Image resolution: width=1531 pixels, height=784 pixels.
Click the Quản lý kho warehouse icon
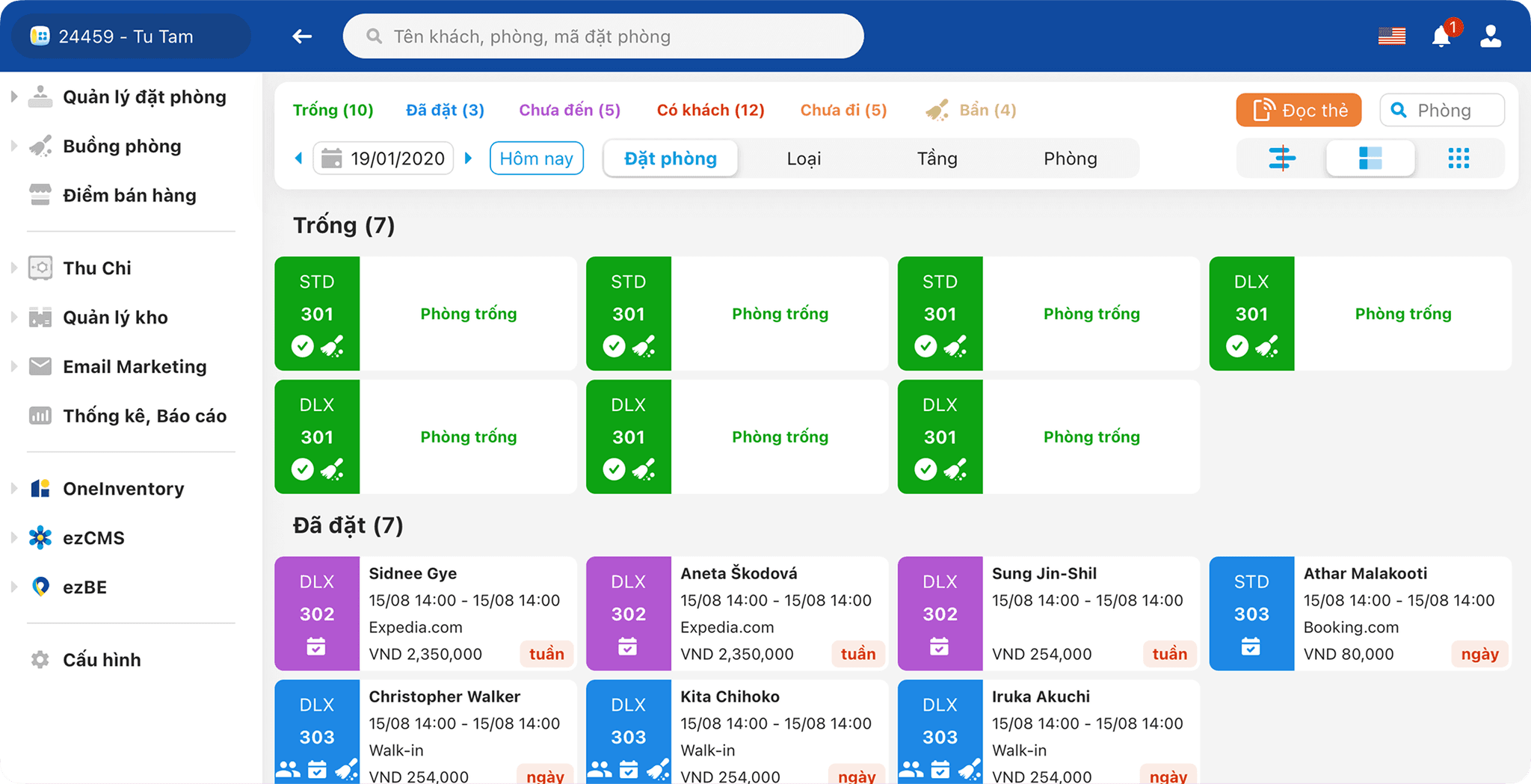[40, 317]
